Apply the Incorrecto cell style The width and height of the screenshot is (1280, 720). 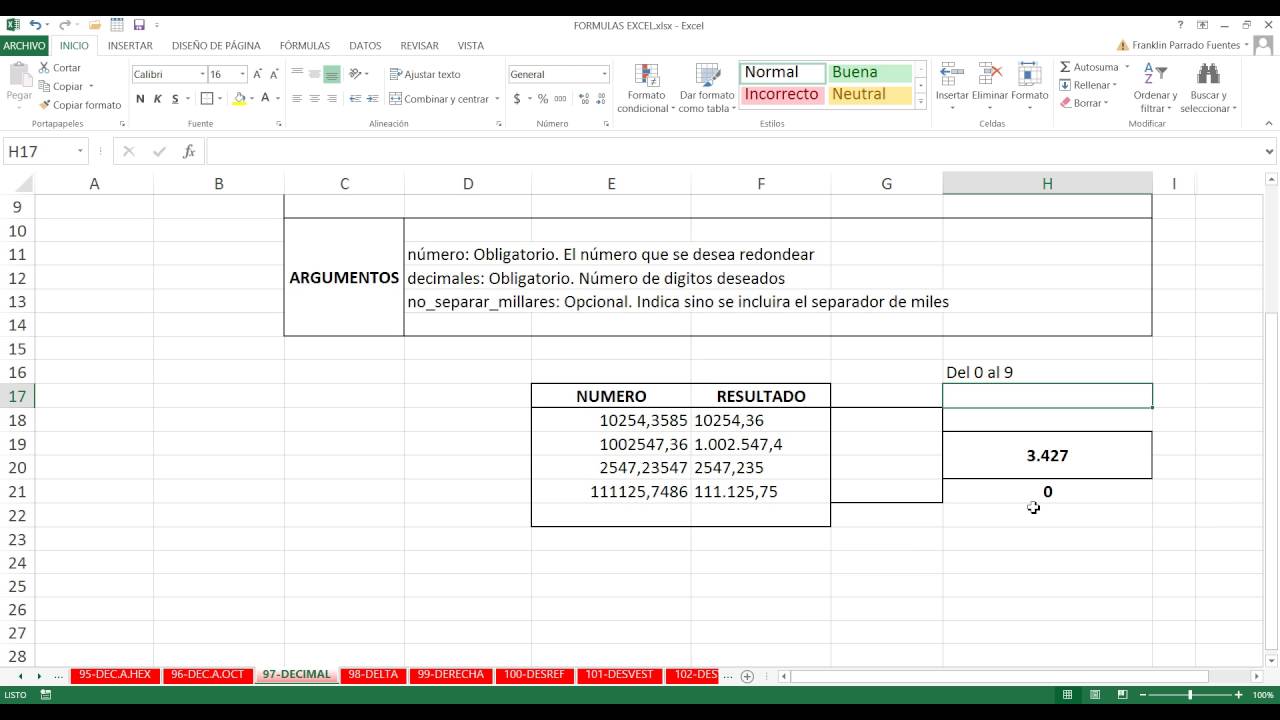pyautogui.click(x=783, y=94)
